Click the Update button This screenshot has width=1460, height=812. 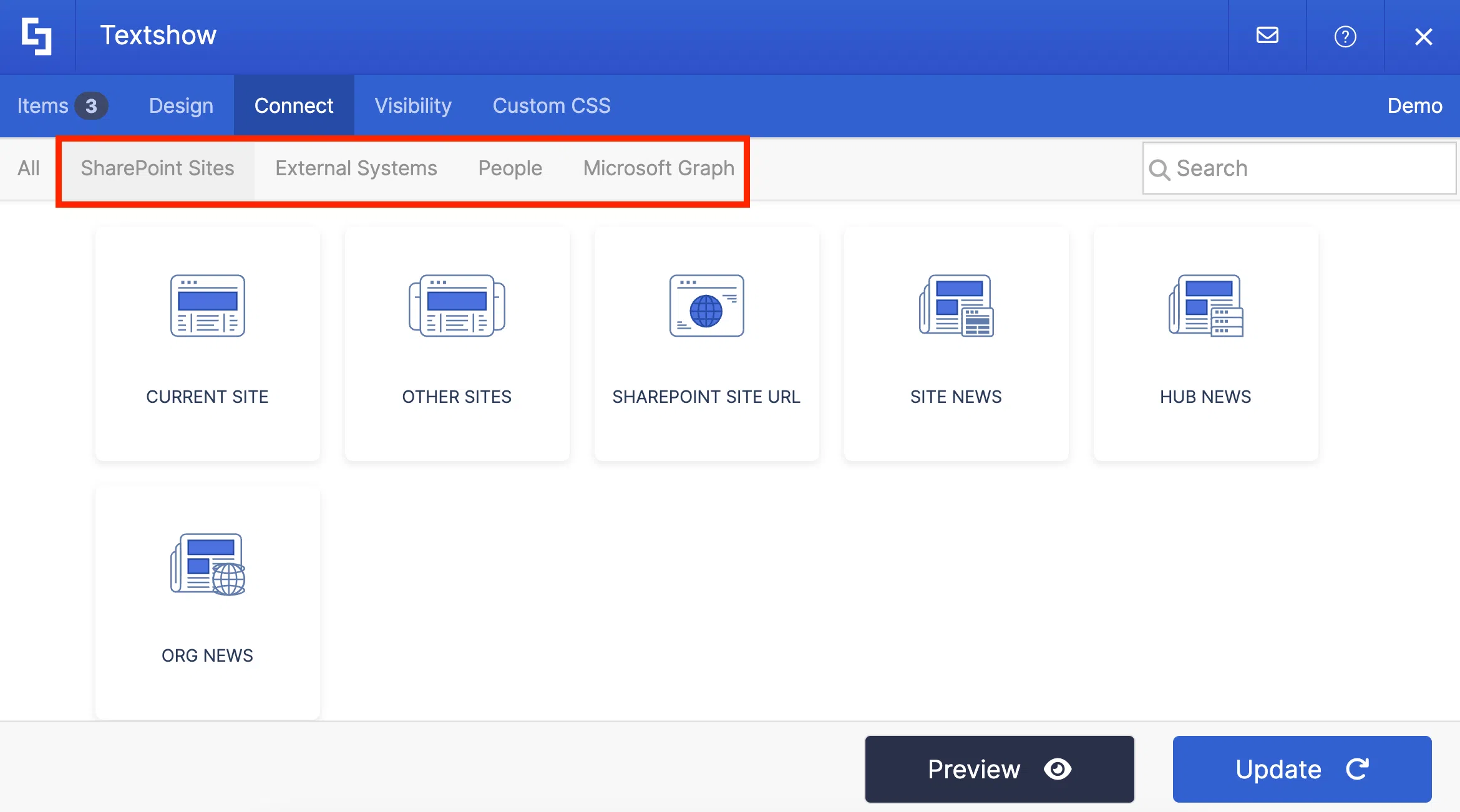pos(1302,769)
